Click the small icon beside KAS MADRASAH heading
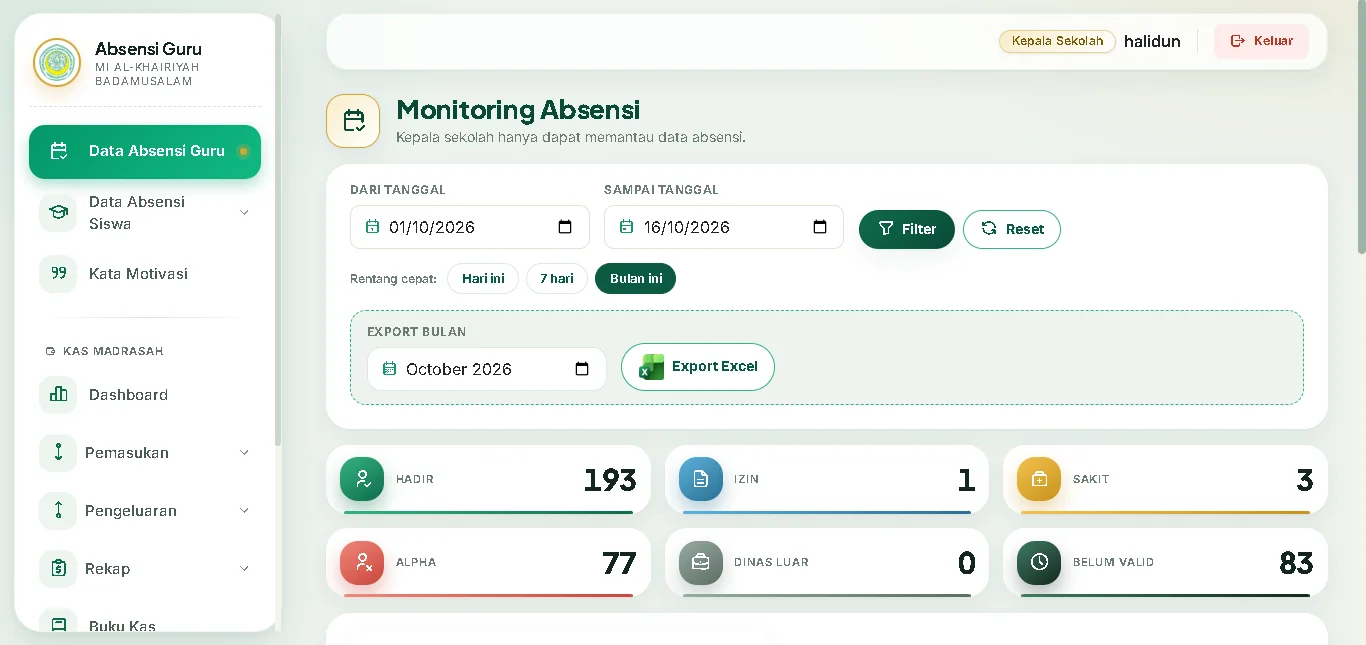1366x645 pixels. pos(50,351)
